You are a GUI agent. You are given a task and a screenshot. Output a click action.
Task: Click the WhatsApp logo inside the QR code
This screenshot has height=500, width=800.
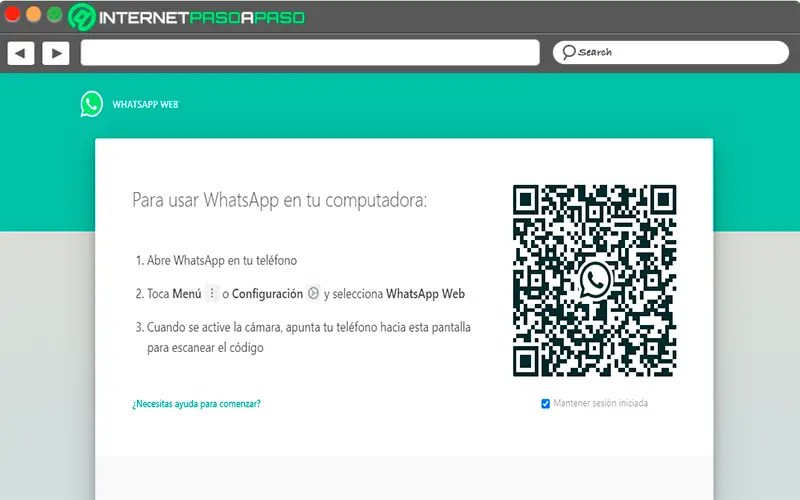(595, 280)
